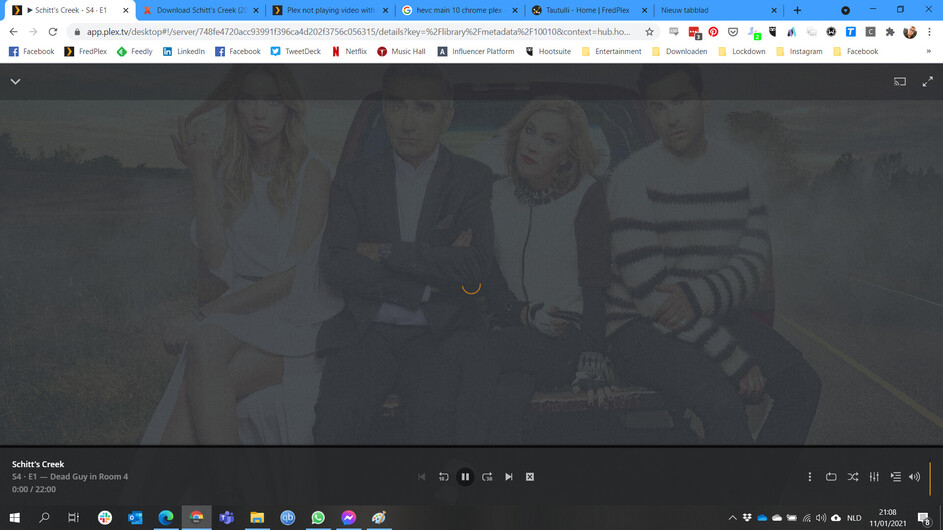
Task: Open Slack from the taskbar
Action: coord(105,517)
